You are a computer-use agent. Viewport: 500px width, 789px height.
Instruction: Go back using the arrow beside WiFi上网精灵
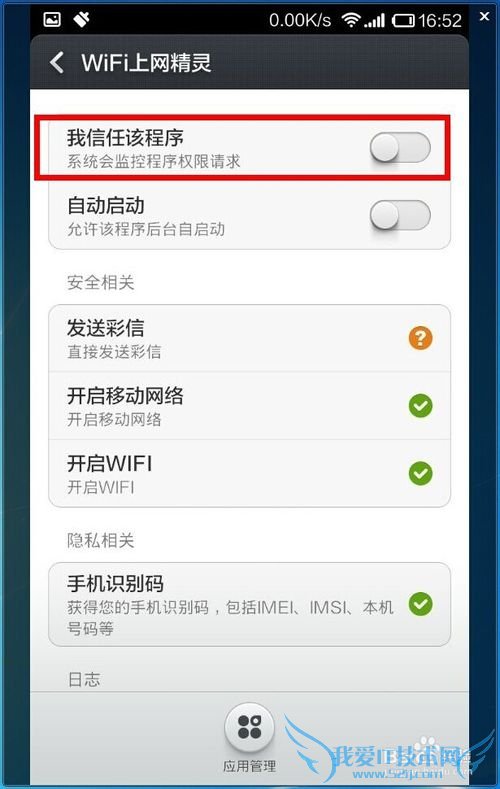coord(57,63)
